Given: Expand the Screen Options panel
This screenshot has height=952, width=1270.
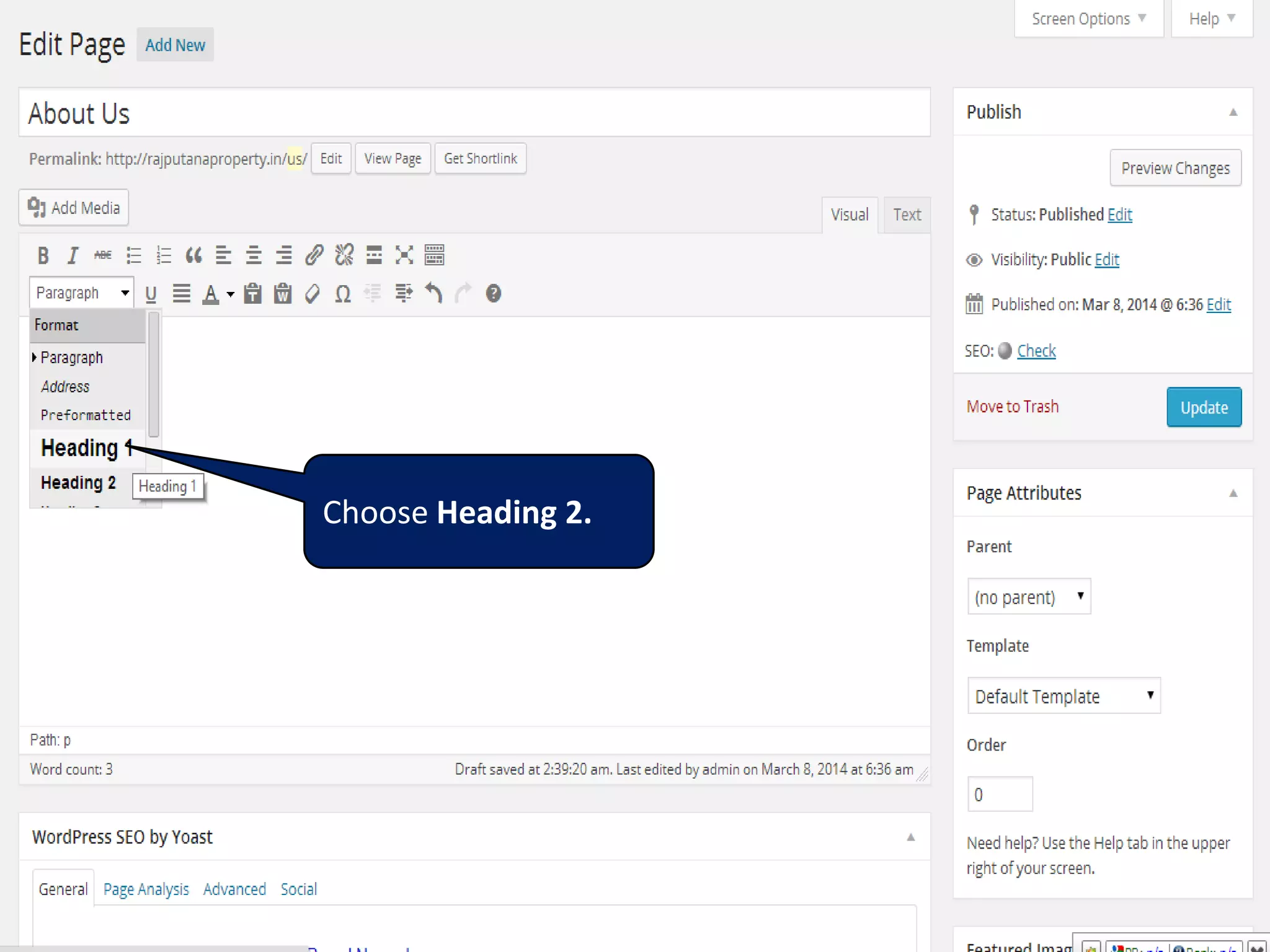Looking at the screenshot, I should click(1088, 19).
